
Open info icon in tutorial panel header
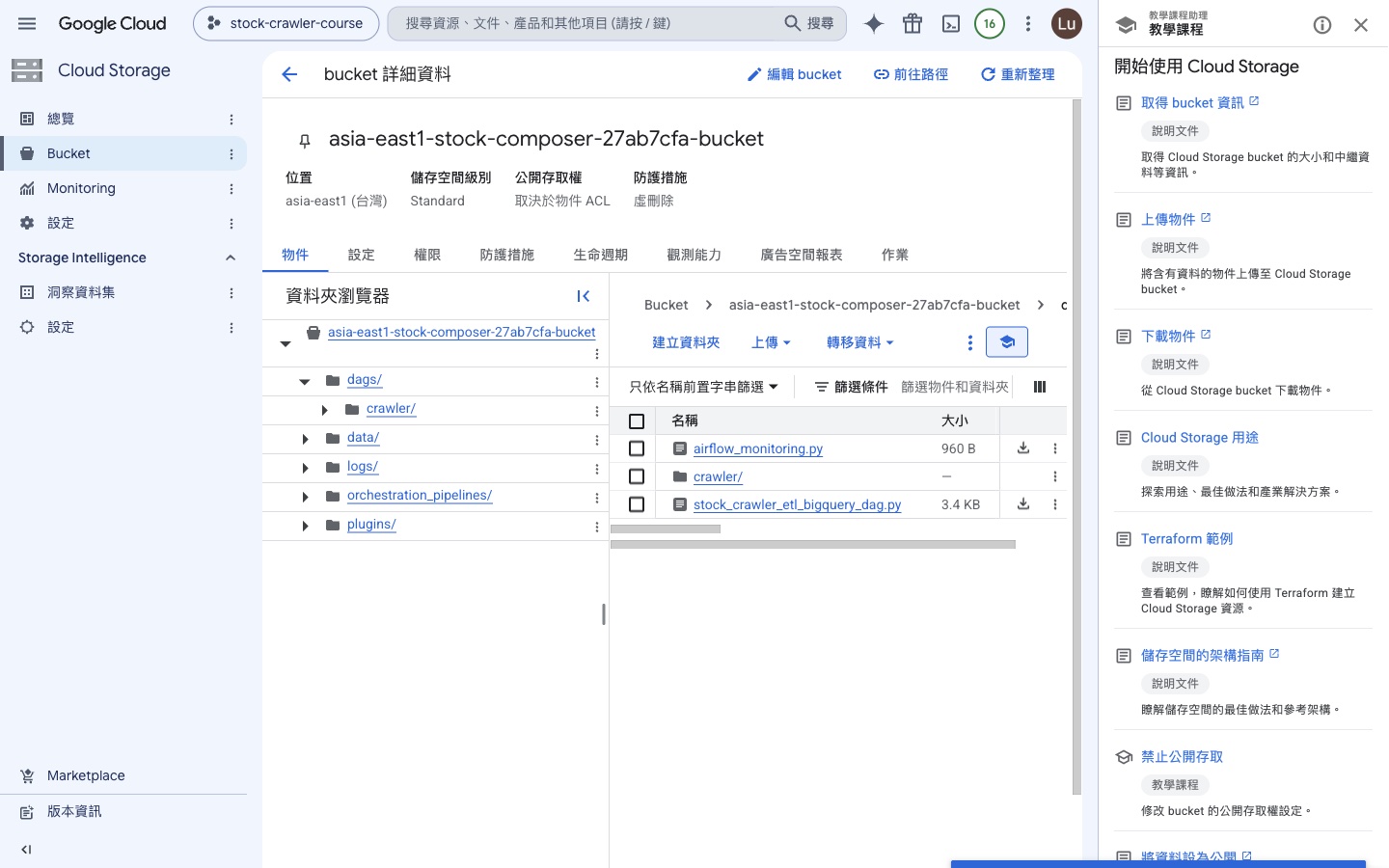(1322, 25)
